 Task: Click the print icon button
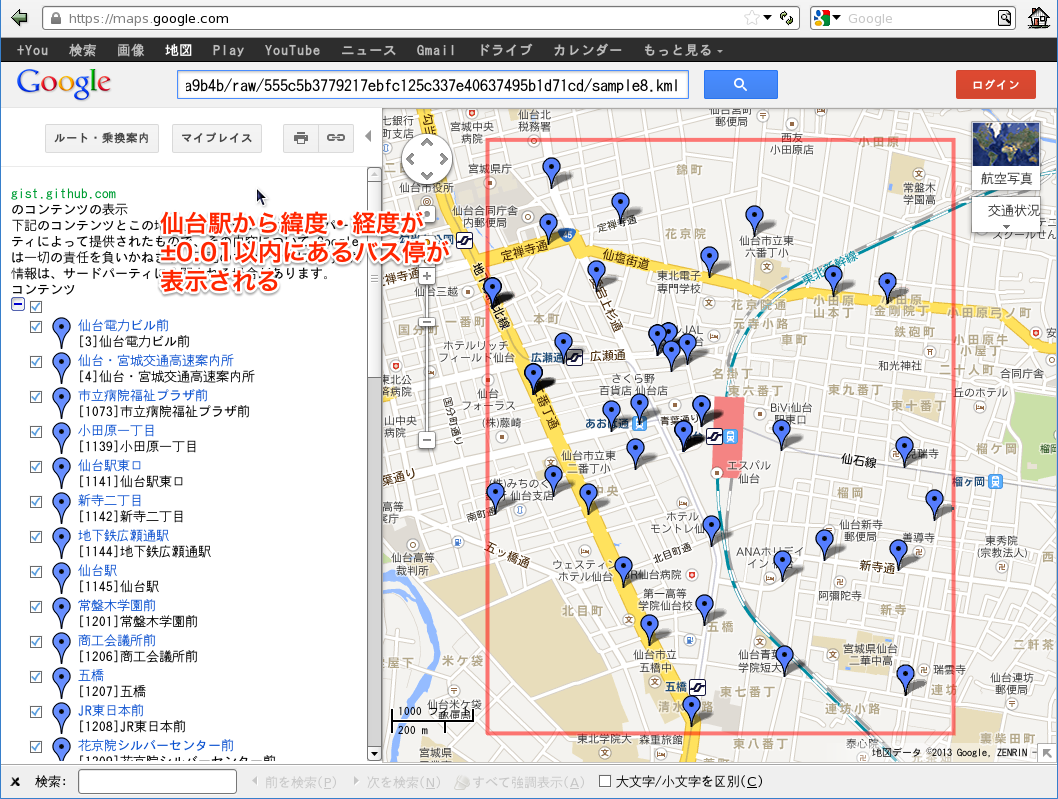pos(301,138)
